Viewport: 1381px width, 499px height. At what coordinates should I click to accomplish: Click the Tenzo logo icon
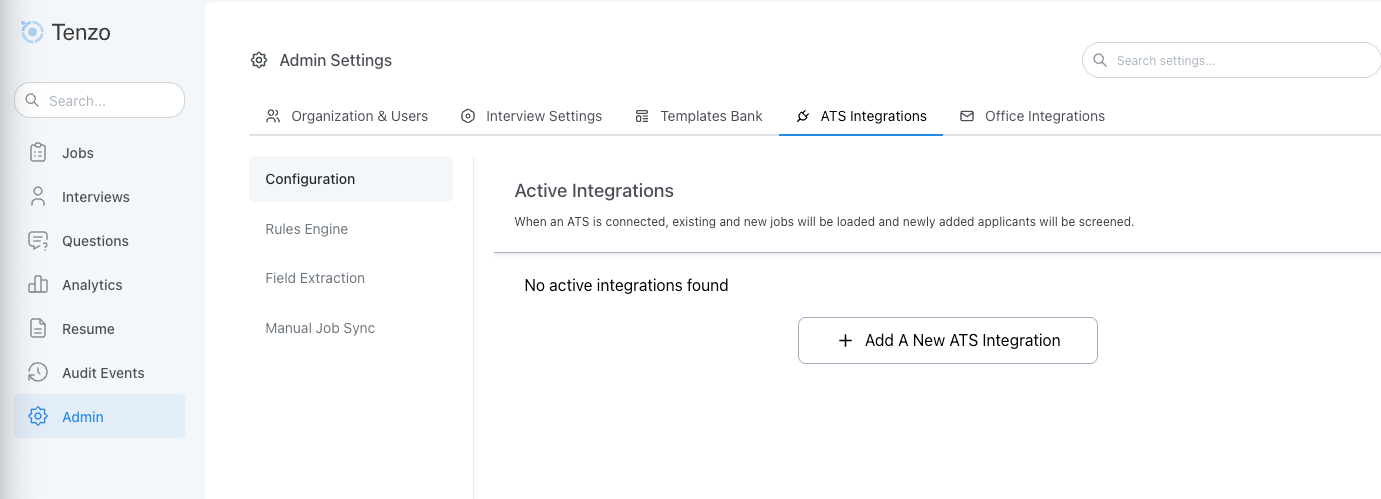click(x=32, y=32)
